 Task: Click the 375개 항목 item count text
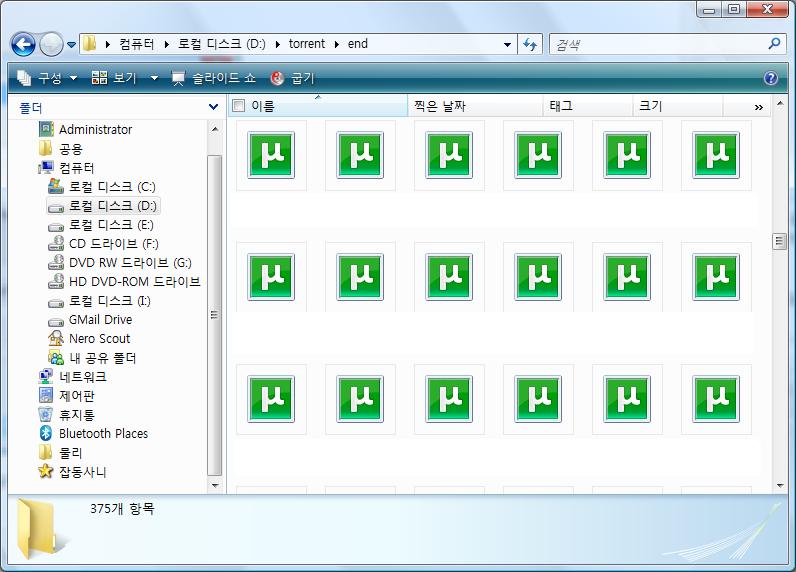pyautogui.click(x=122, y=509)
